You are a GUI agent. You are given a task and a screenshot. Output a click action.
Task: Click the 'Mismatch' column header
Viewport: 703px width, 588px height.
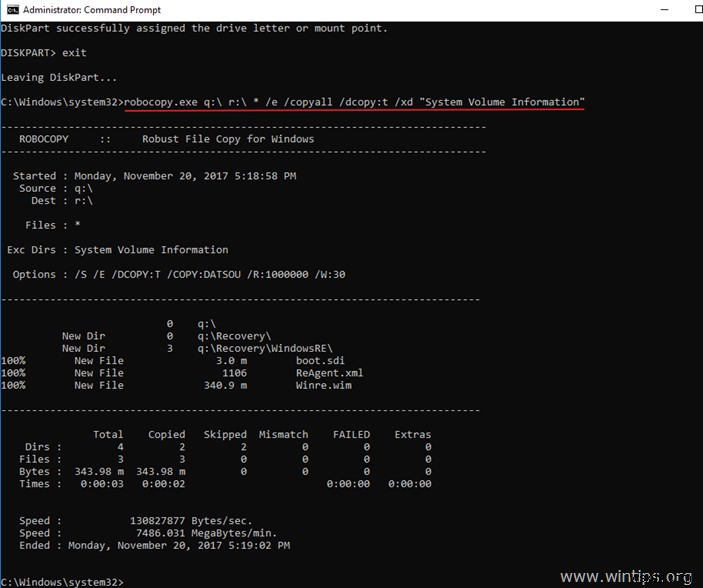(x=283, y=435)
